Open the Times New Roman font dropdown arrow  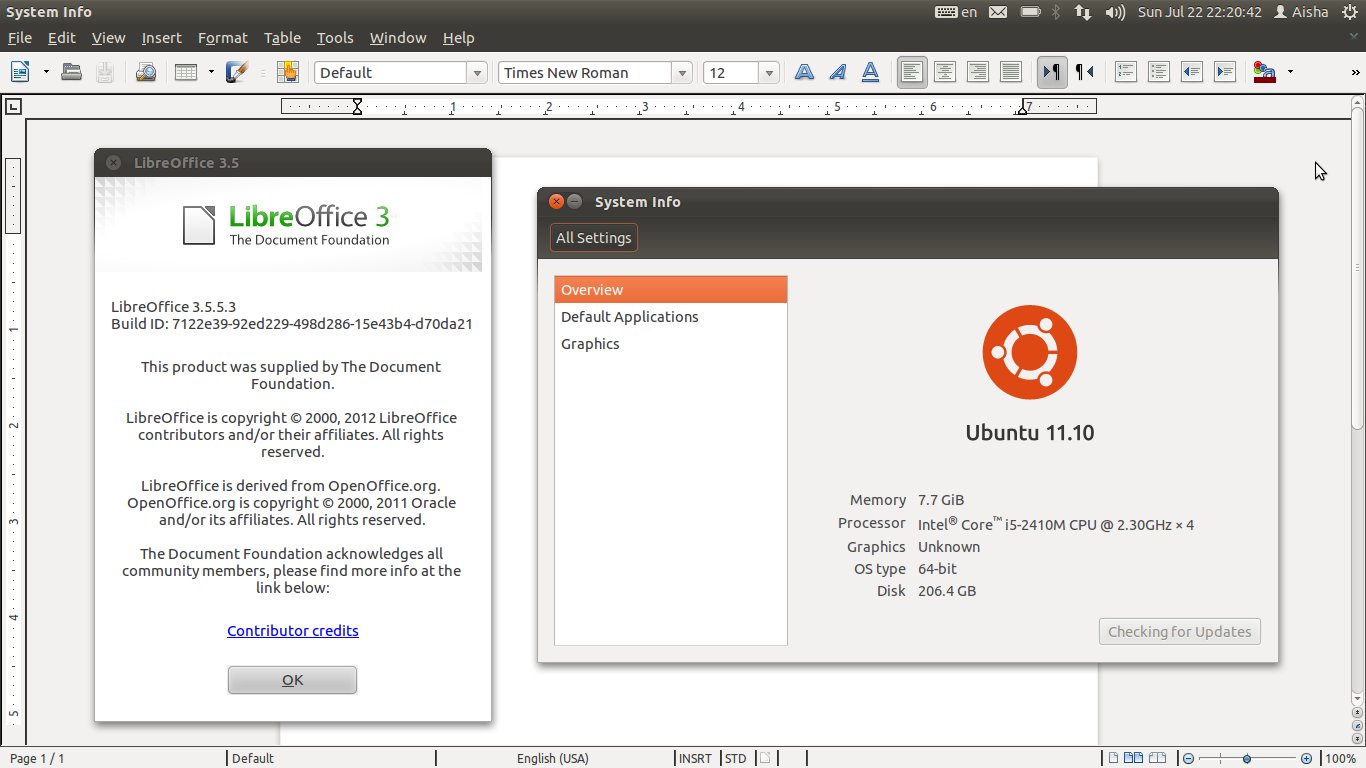[x=682, y=73]
